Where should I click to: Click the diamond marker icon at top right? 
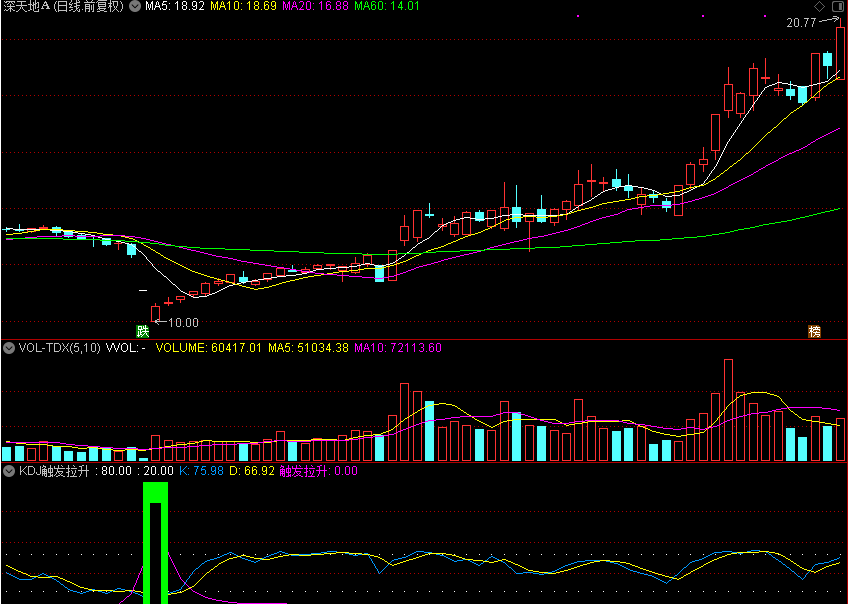click(819, 6)
